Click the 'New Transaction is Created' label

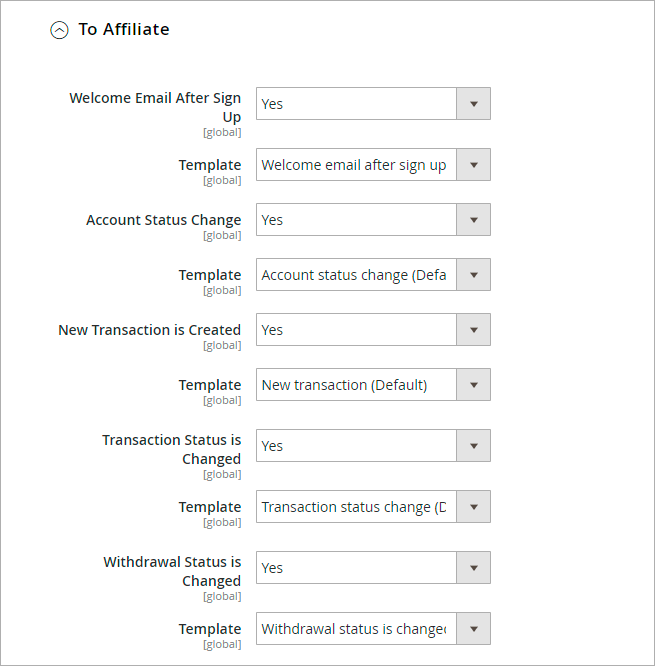click(149, 330)
